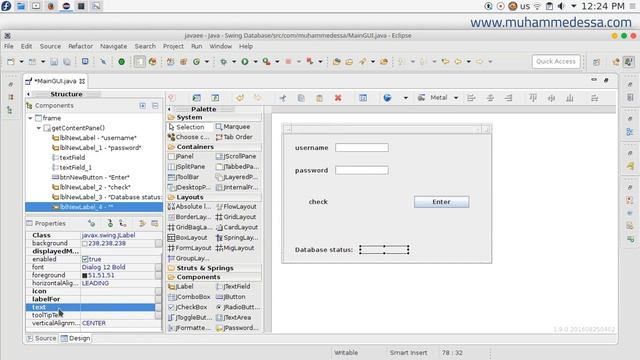Select JToggleButton component in palette

[190, 318]
